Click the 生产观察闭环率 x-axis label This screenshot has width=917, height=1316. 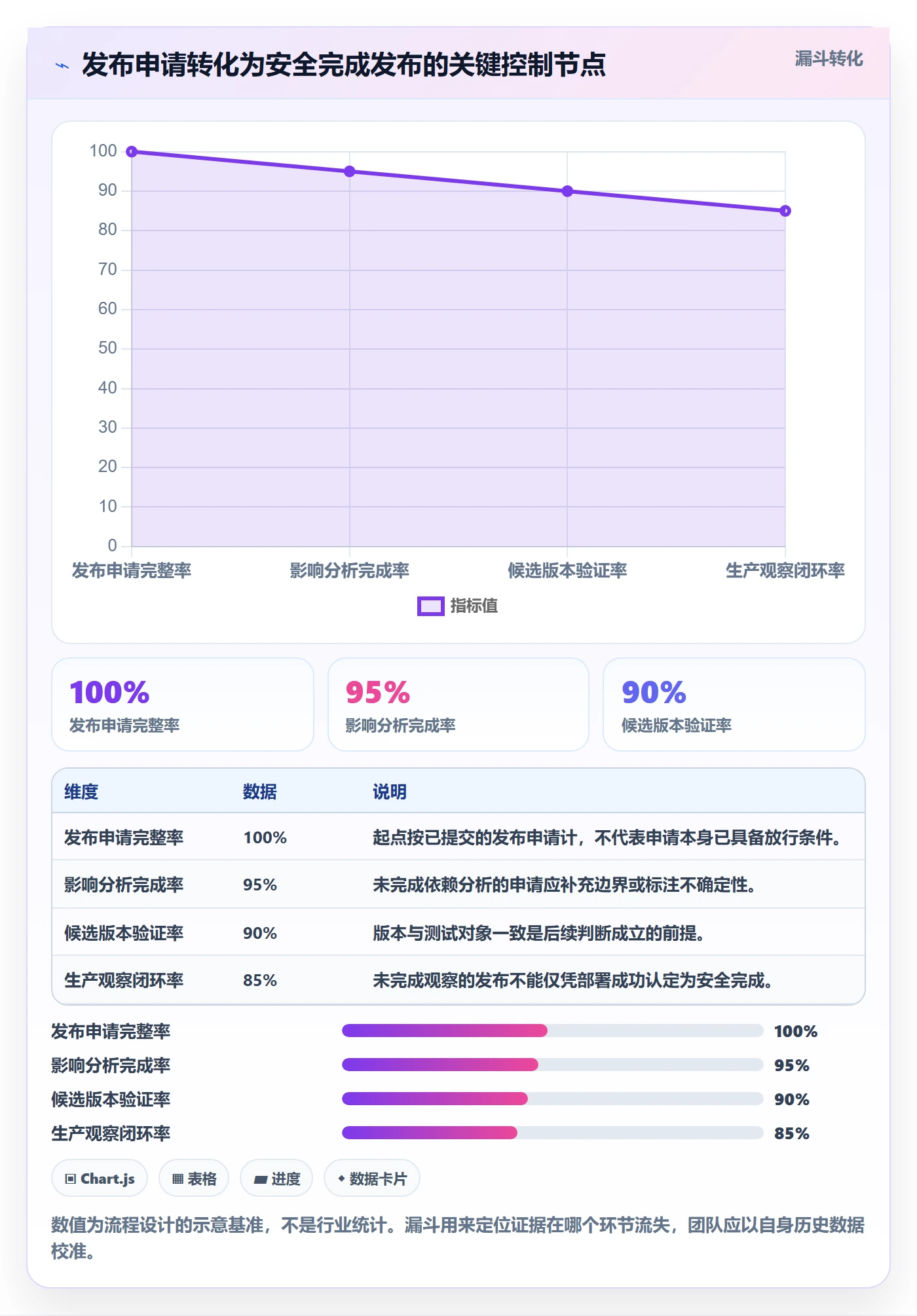tap(785, 570)
